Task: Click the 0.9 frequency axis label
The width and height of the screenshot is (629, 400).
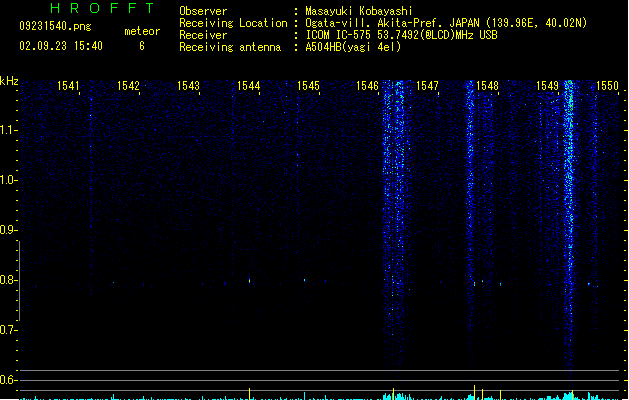Action: [8, 230]
